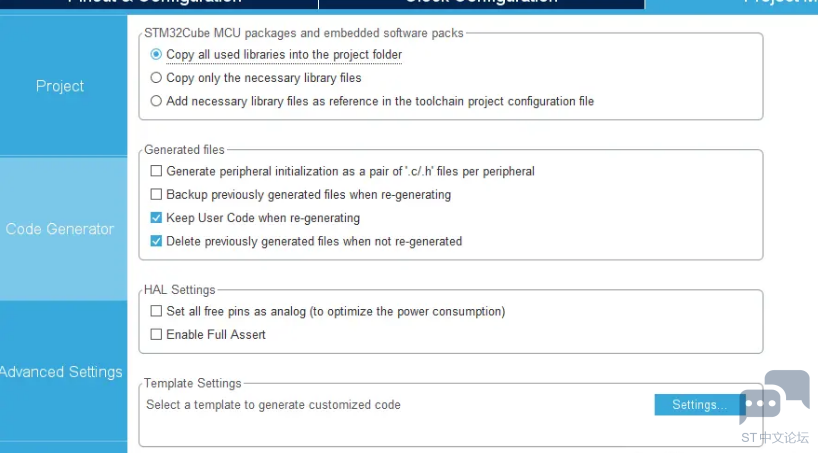Open template Settings button
This screenshot has width=818, height=453.
coord(700,404)
